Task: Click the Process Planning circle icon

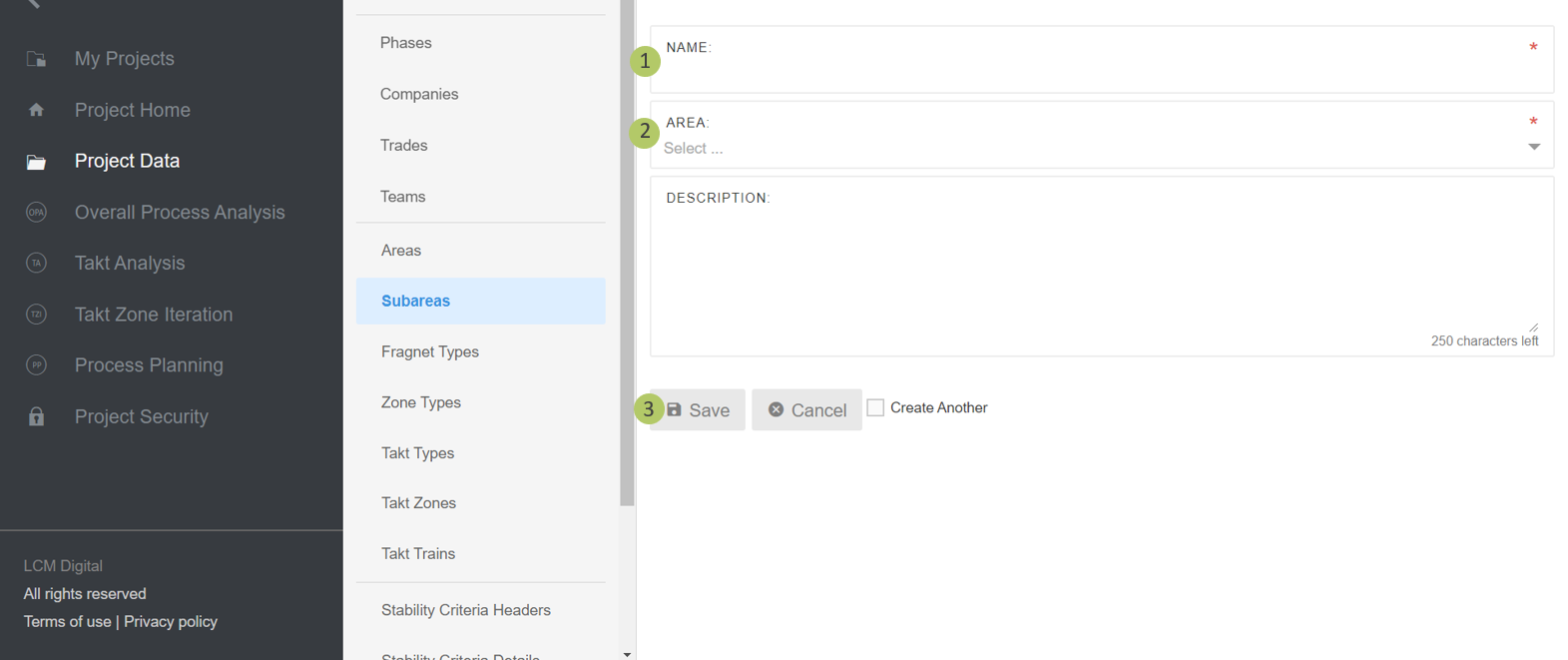Action: 36,365
